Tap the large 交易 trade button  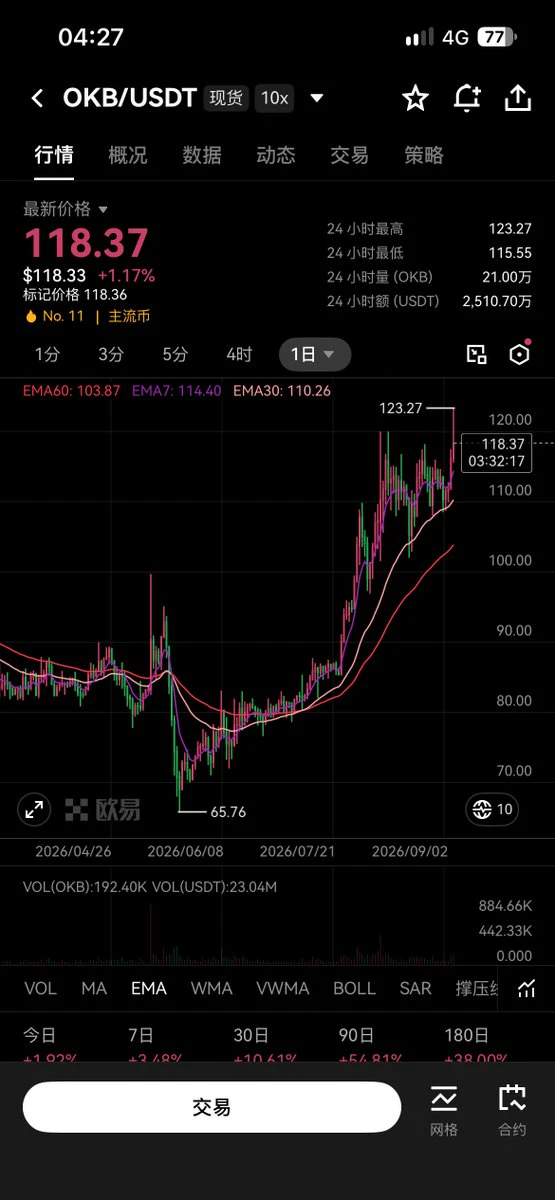(212, 1107)
